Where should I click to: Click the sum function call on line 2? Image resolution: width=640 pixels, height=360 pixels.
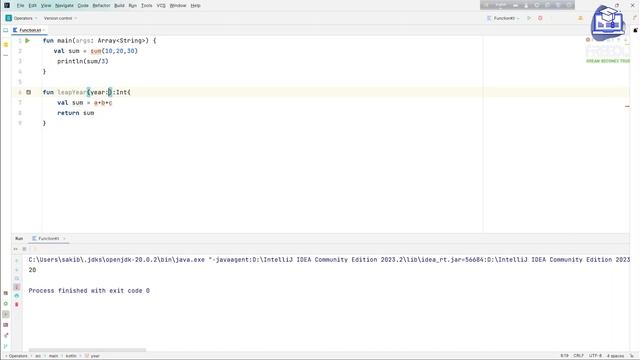[96, 51]
